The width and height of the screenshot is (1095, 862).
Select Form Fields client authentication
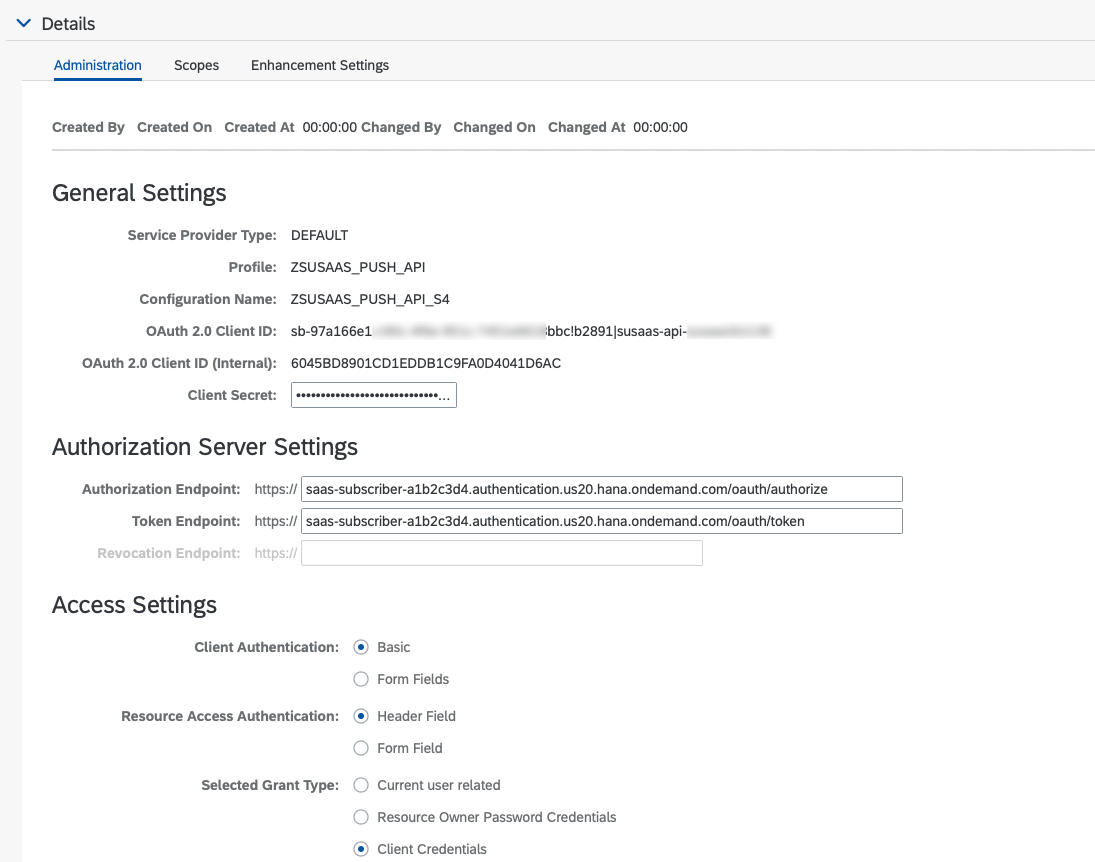(x=361, y=680)
